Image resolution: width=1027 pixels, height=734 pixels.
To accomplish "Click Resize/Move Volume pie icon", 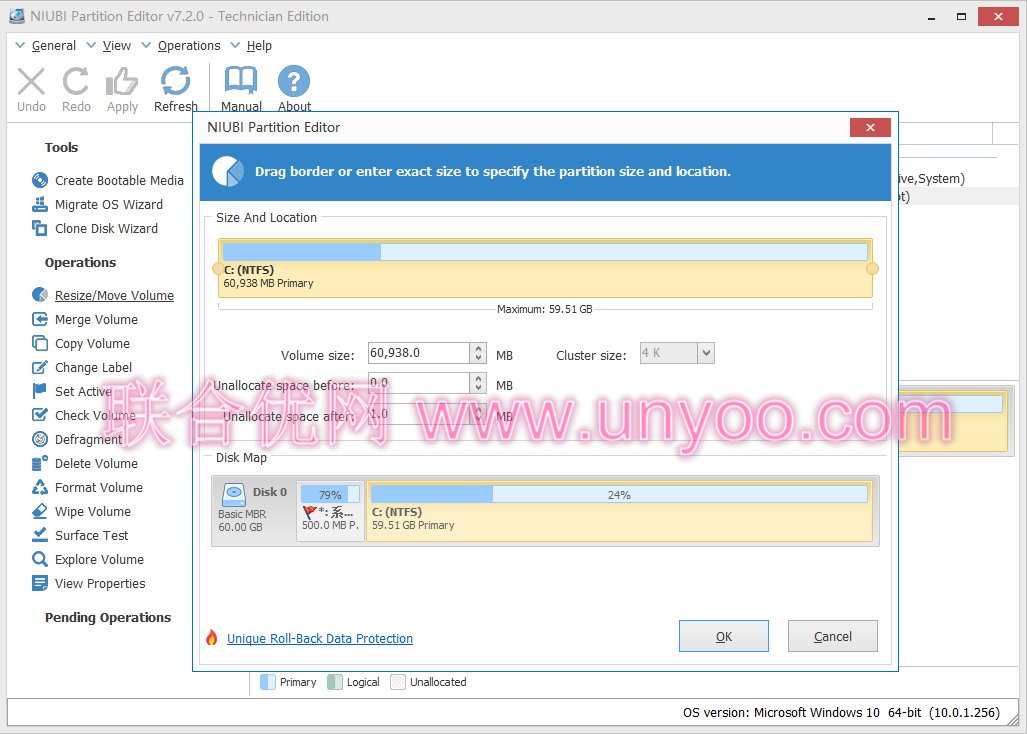I will [40, 295].
